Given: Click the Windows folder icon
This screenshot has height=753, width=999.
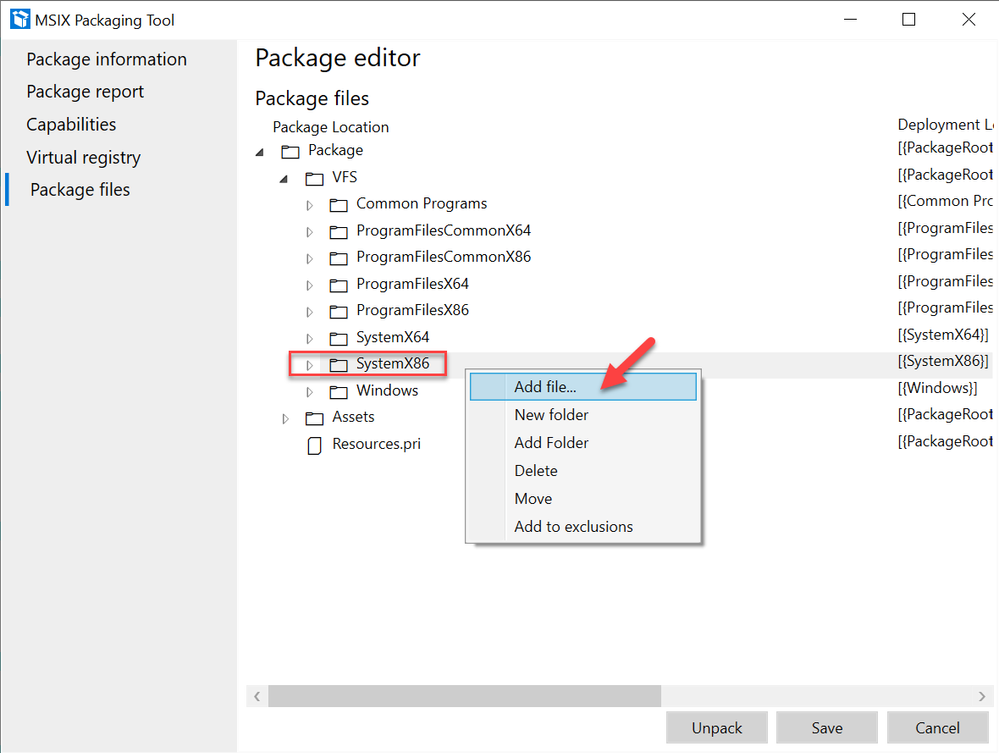Looking at the screenshot, I should pyautogui.click(x=338, y=391).
